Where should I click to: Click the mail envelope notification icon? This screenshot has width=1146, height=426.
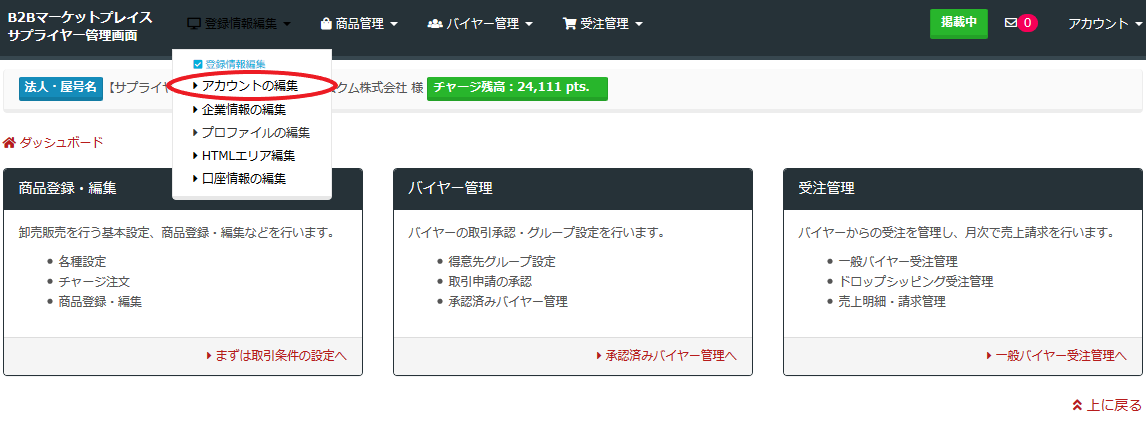pyautogui.click(x=1010, y=23)
